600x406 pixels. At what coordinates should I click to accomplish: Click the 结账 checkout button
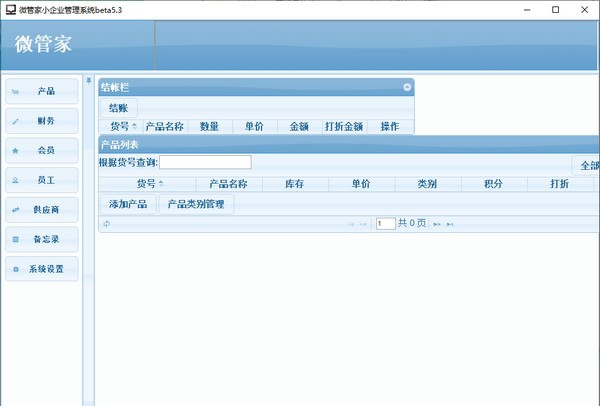click(119, 108)
